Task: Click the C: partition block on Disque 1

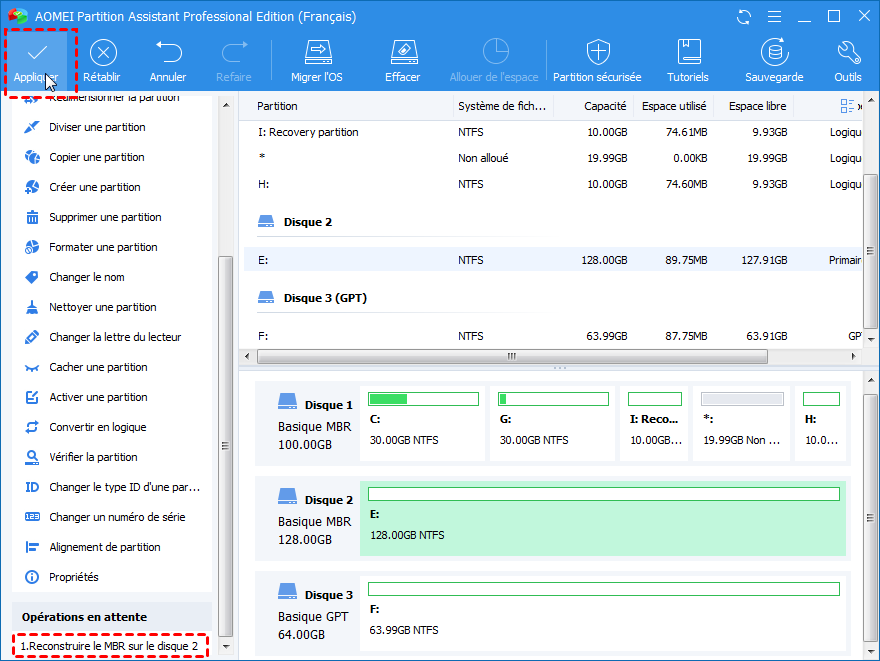Action: [424, 425]
